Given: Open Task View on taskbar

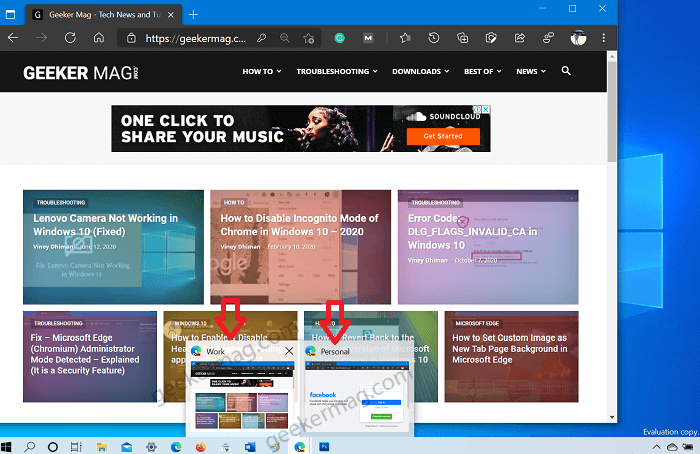Looking at the screenshot, I should (76, 447).
